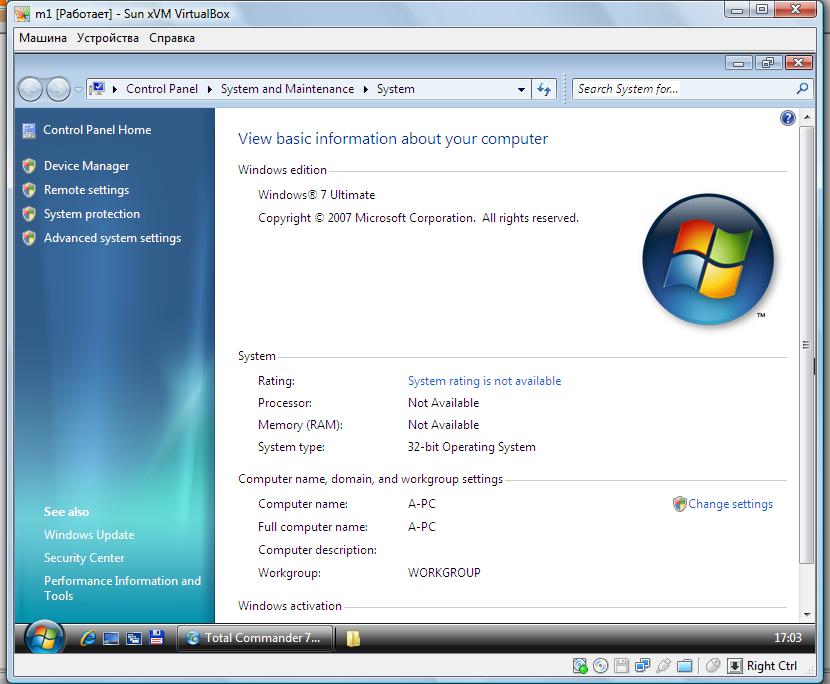The image size is (830, 684).
Task: Click the Change settings link
Action: 730,504
